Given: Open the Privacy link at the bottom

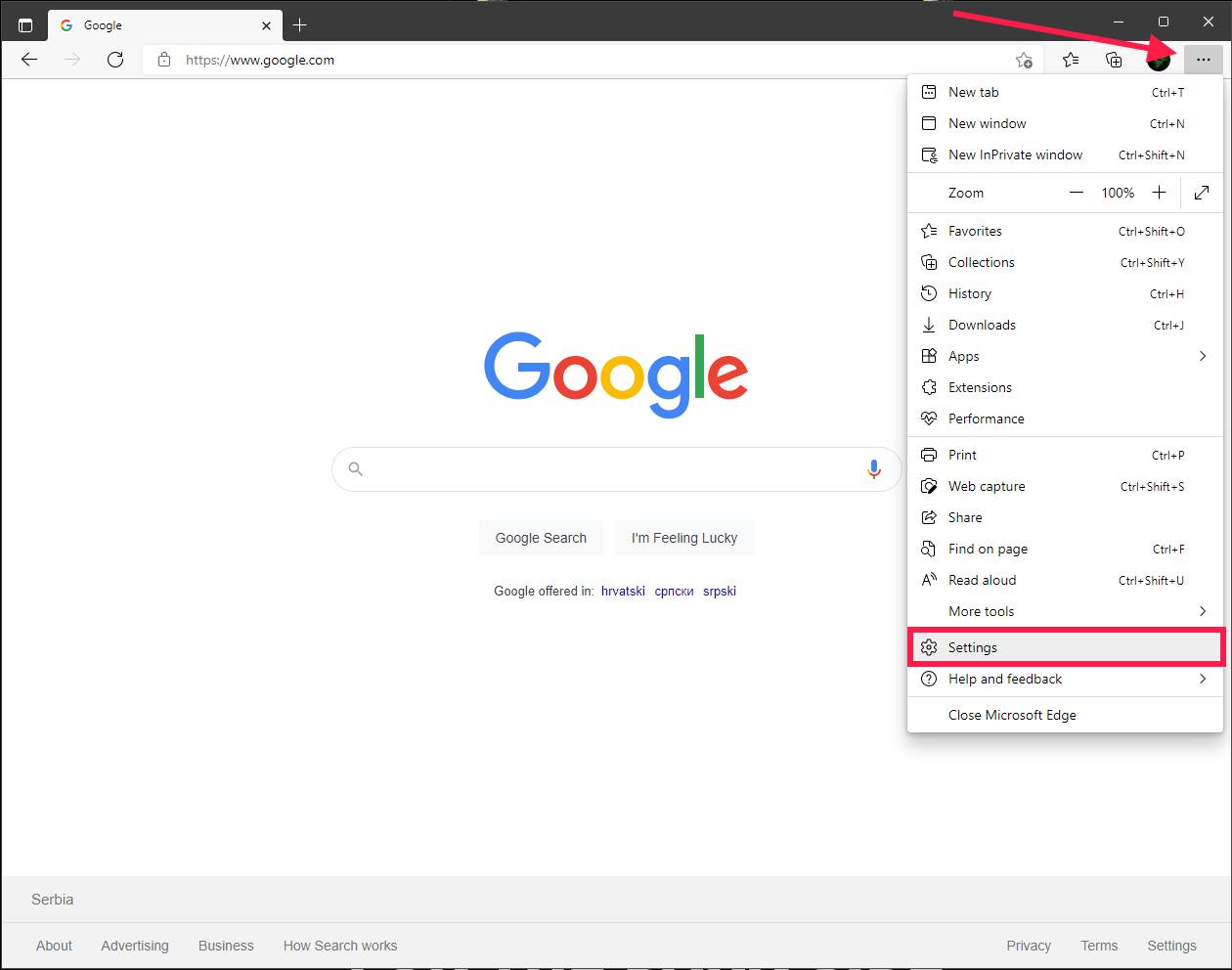Looking at the screenshot, I should tap(1029, 946).
